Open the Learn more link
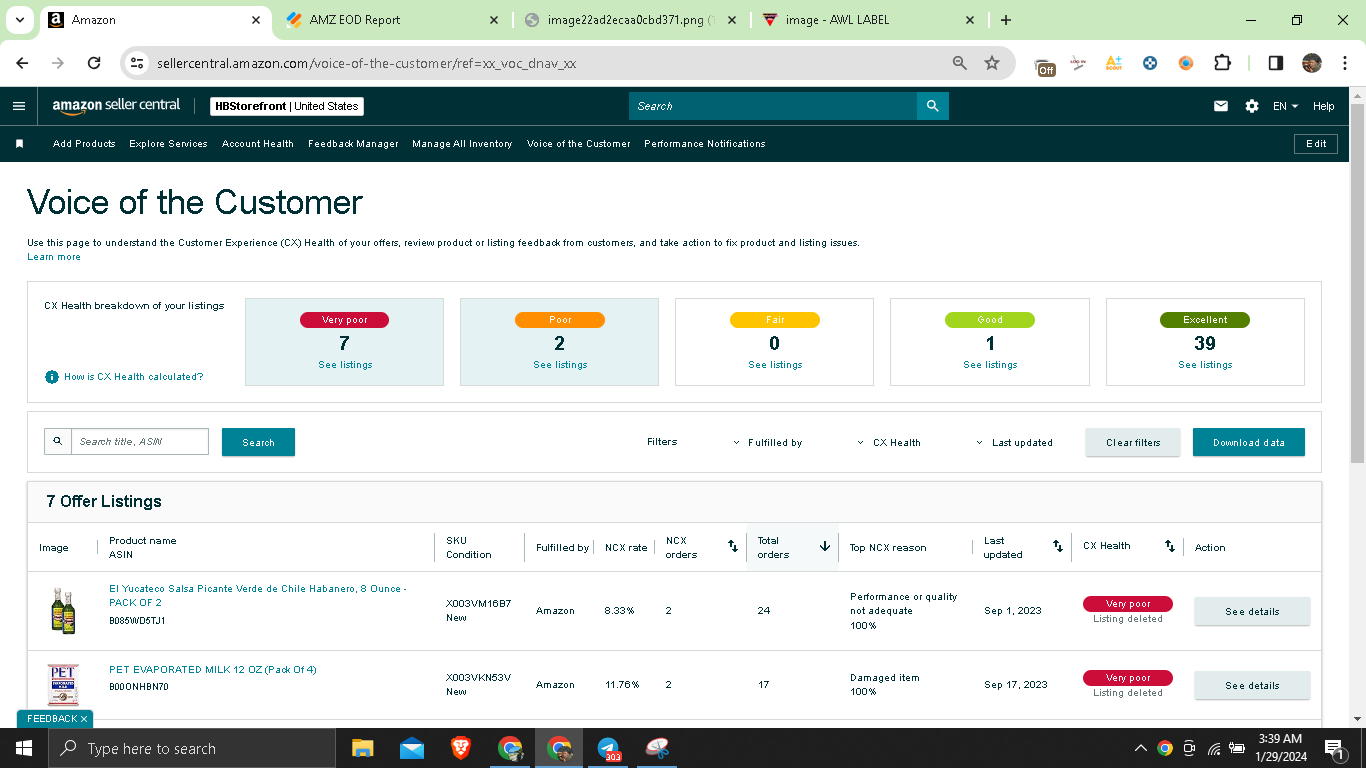This screenshot has width=1366, height=768. point(54,257)
